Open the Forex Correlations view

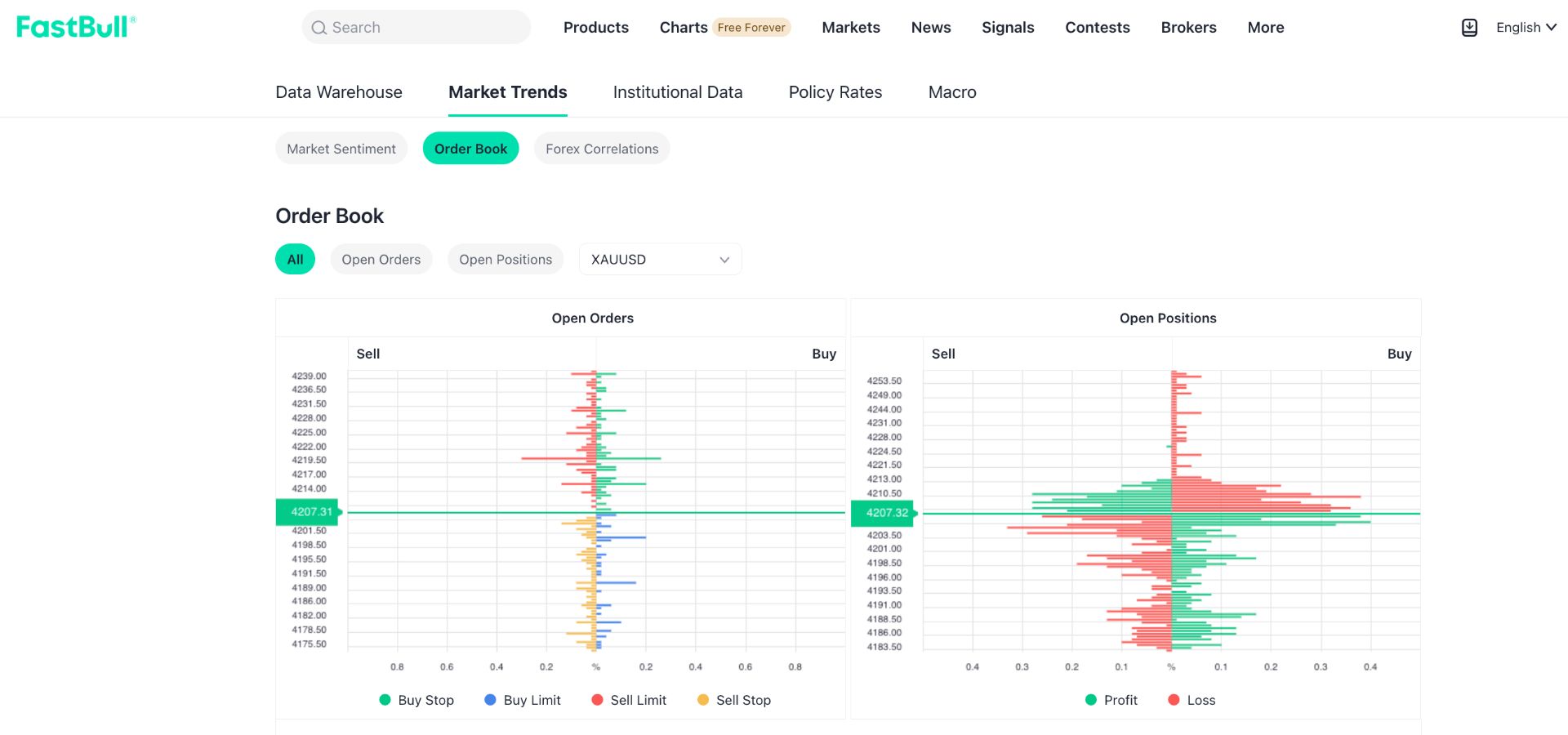coord(602,149)
